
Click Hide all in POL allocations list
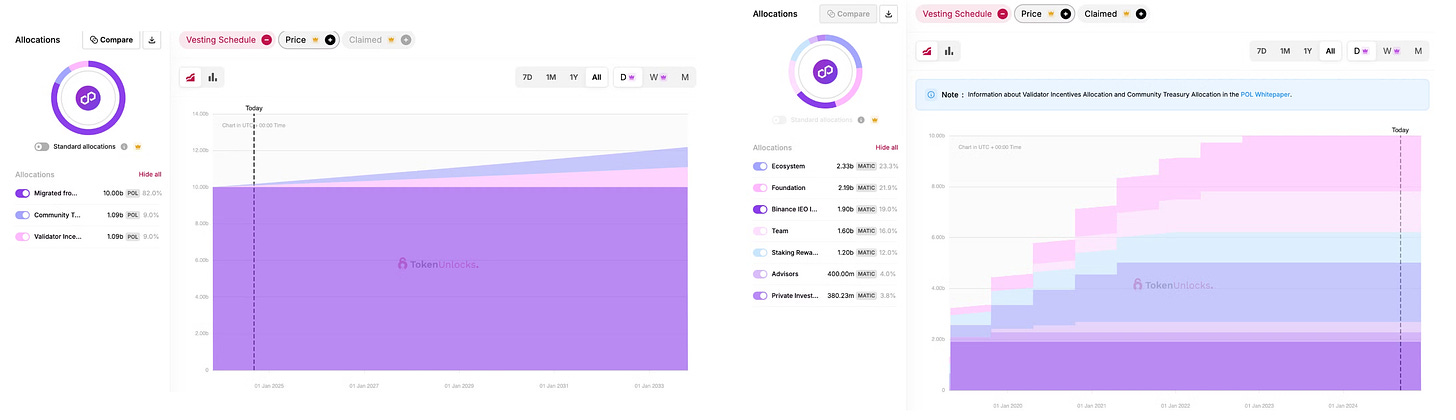tap(150, 174)
